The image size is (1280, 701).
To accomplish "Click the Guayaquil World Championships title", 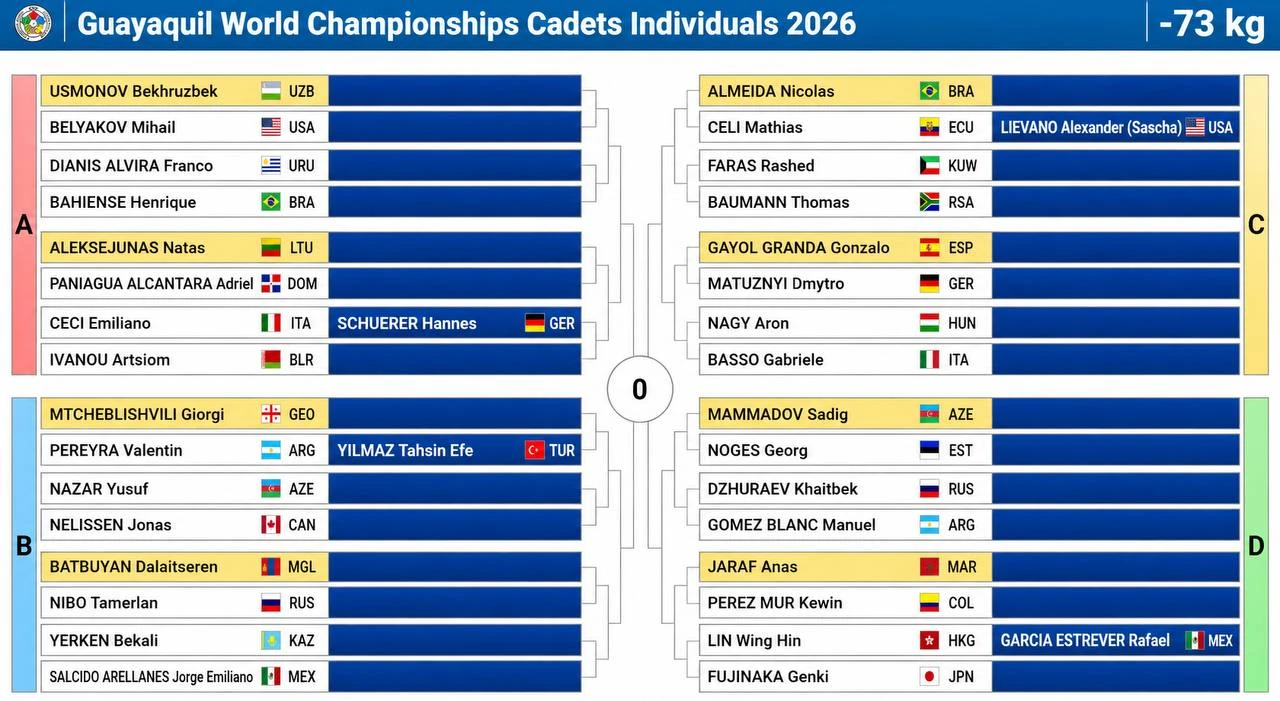I will 466,23.
